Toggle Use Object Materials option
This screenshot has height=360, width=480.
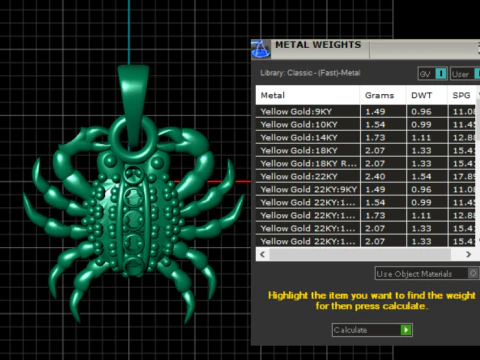427,274
